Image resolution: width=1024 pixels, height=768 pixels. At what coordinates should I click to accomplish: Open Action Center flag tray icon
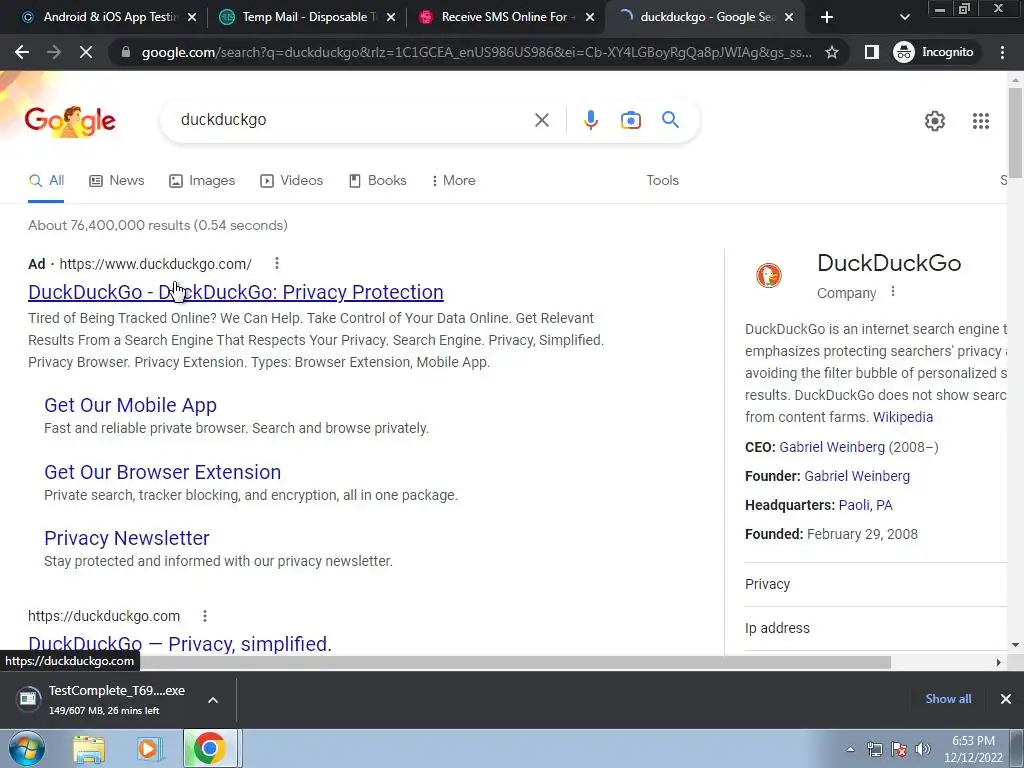pyautogui.click(x=899, y=749)
